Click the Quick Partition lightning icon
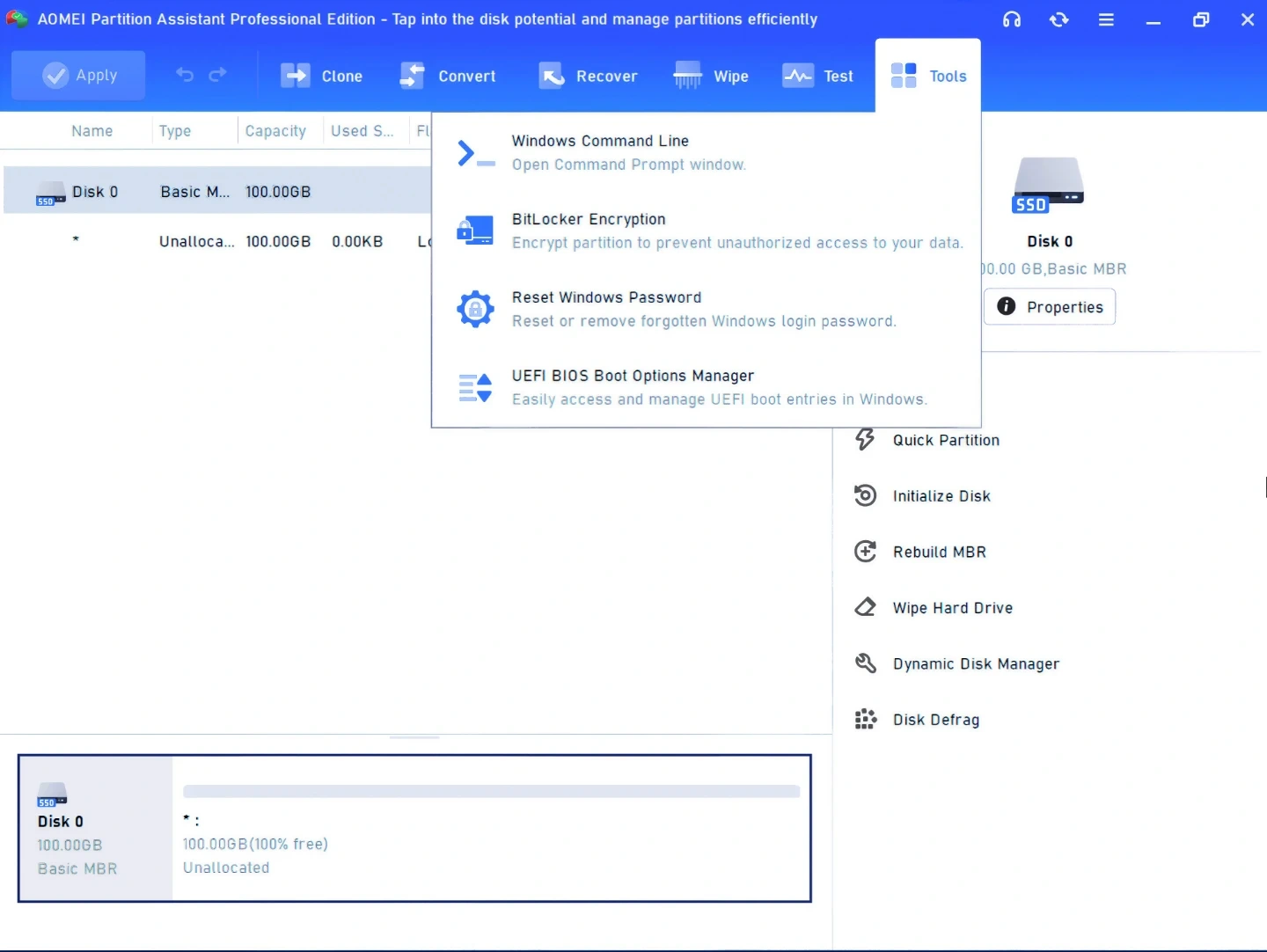The width and height of the screenshot is (1267, 952). 865,440
